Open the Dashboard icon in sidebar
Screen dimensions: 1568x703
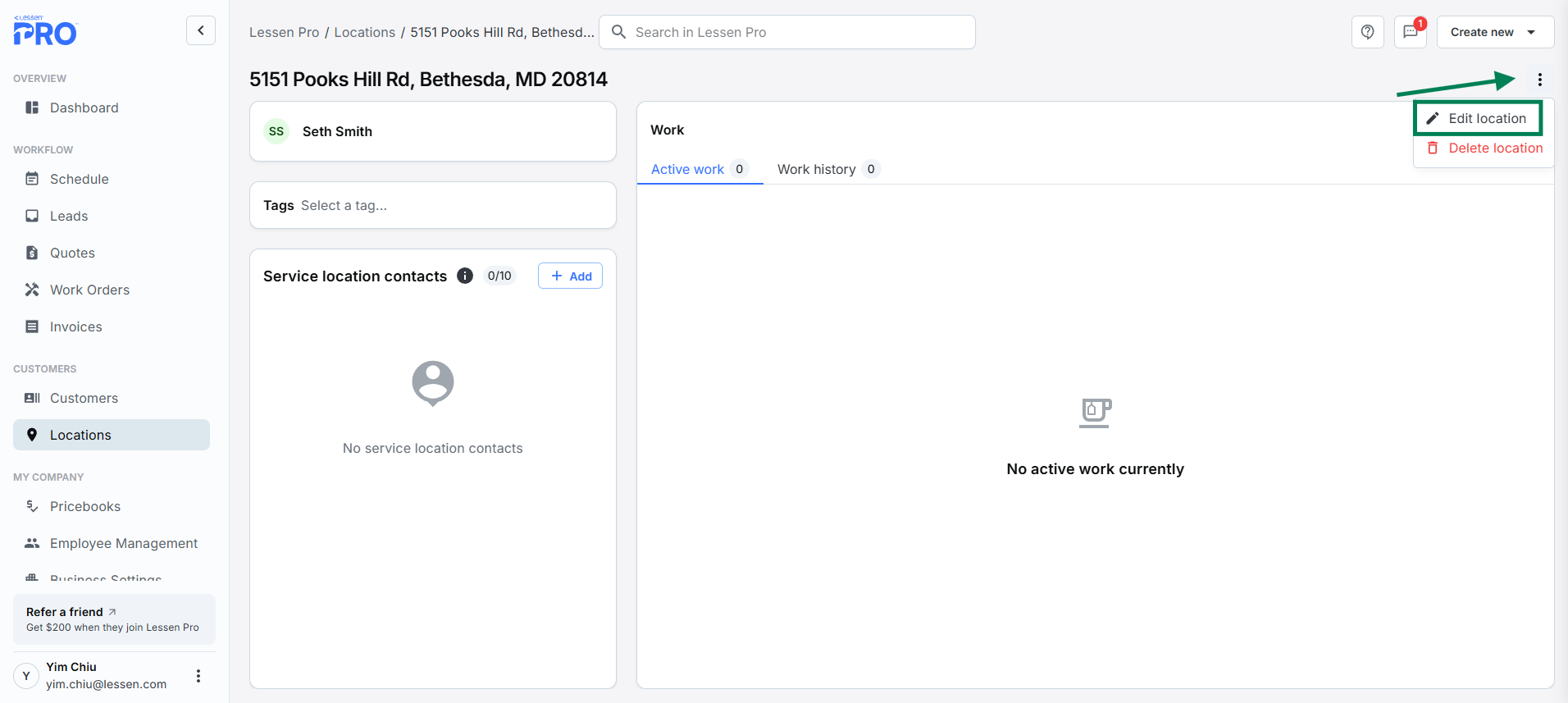(32, 107)
